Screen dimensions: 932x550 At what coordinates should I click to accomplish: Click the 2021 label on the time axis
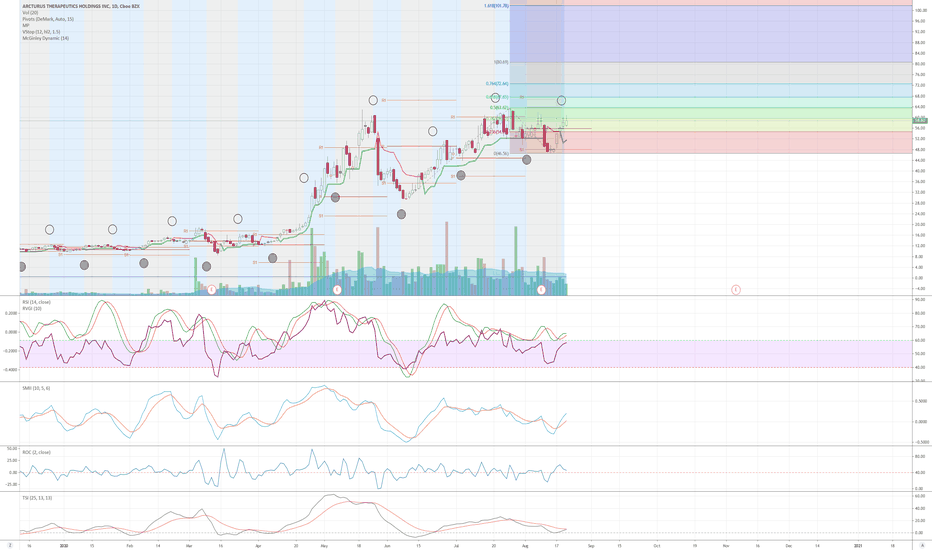click(858, 545)
